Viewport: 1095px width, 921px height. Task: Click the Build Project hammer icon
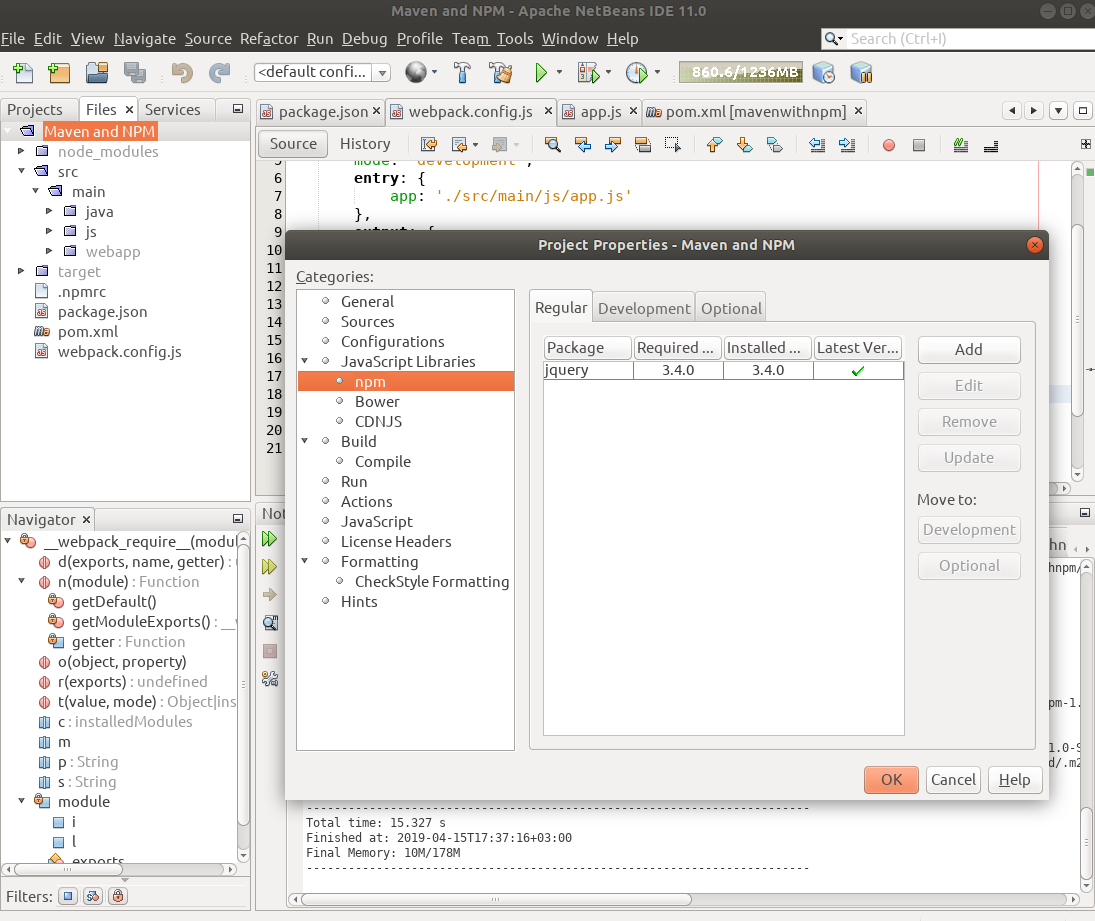pyautogui.click(x=462, y=72)
